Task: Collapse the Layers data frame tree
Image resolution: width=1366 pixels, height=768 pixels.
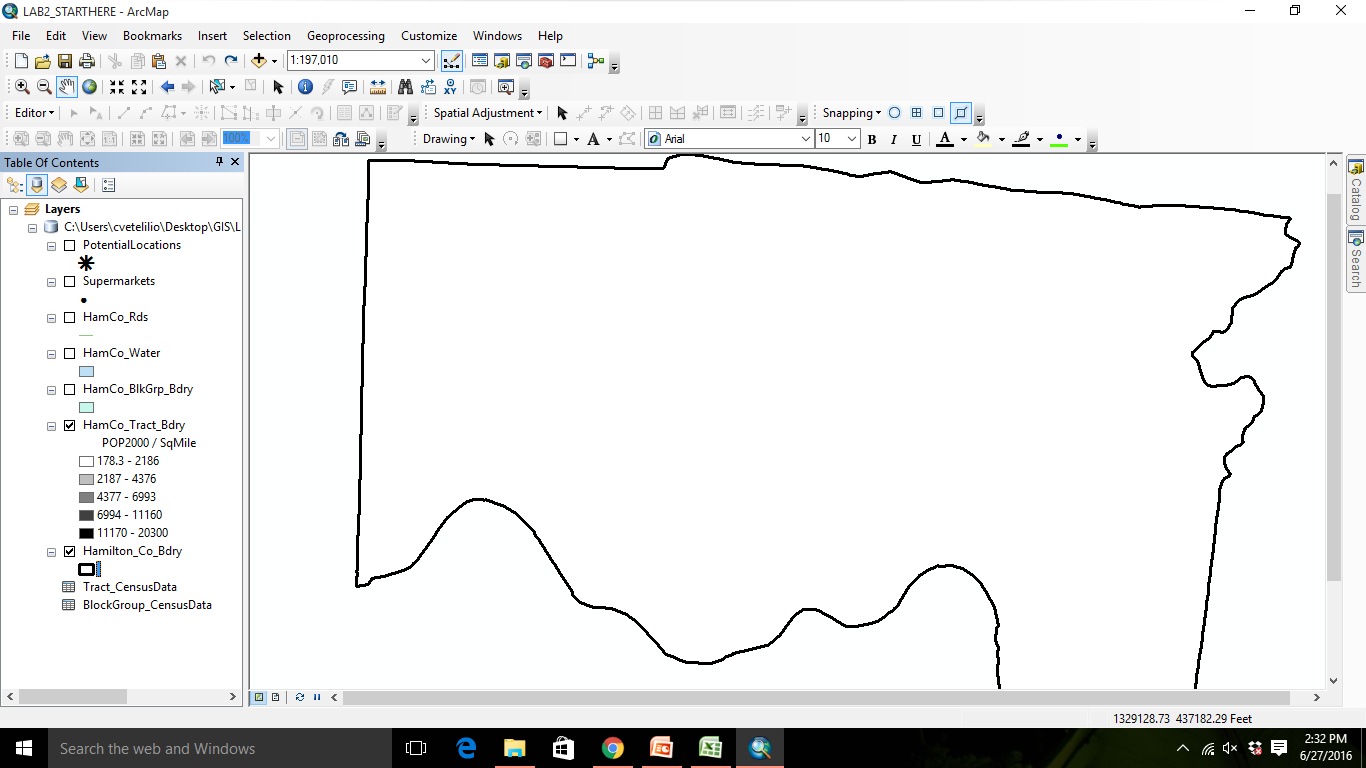Action: point(14,209)
